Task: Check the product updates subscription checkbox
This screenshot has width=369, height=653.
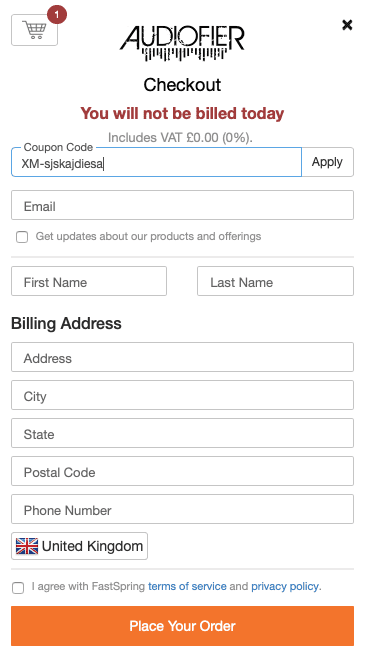Action: [x=22, y=237]
